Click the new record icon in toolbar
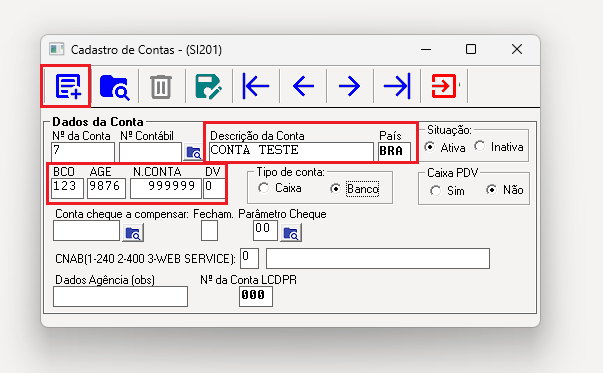The image size is (603, 373). pyautogui.click(x=68, y=86)
